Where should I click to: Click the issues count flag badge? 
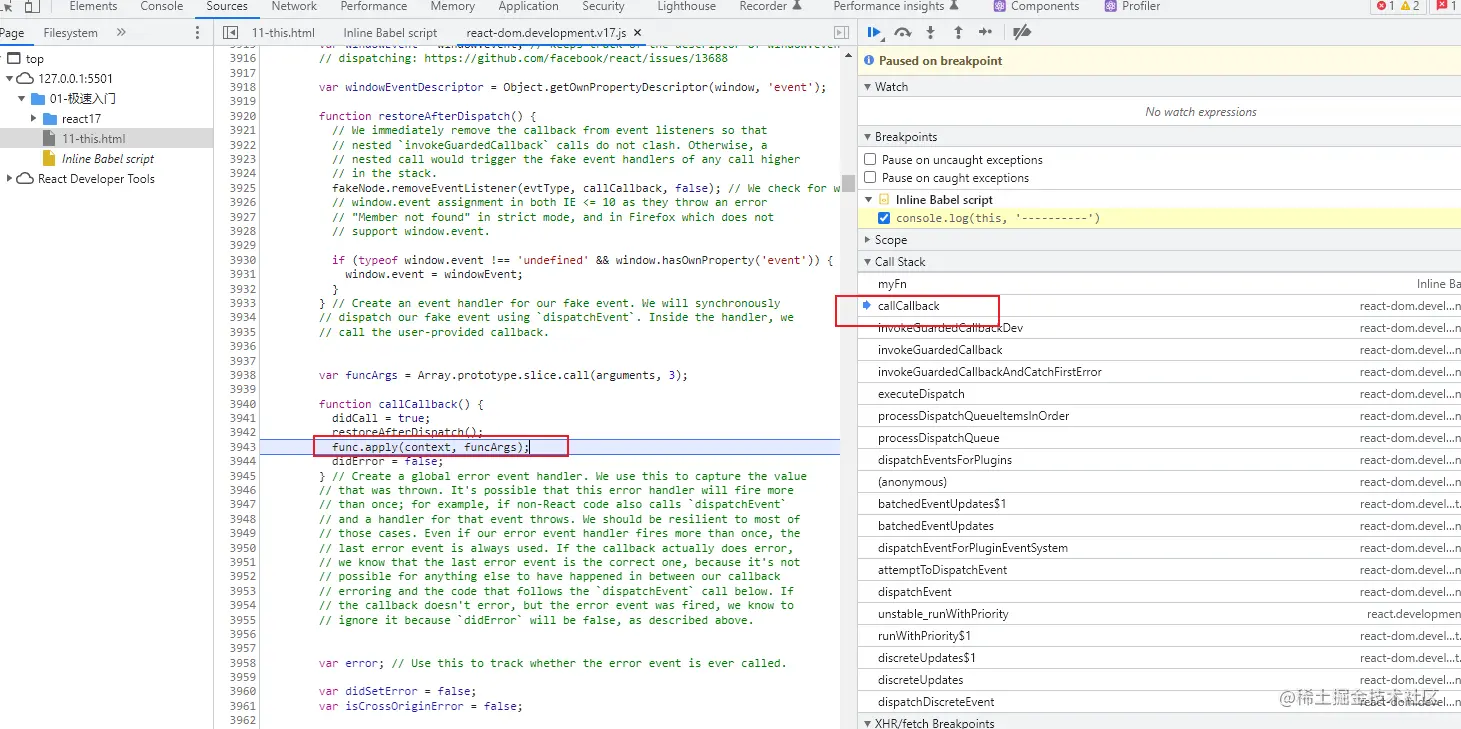[x=1446, y=6]
